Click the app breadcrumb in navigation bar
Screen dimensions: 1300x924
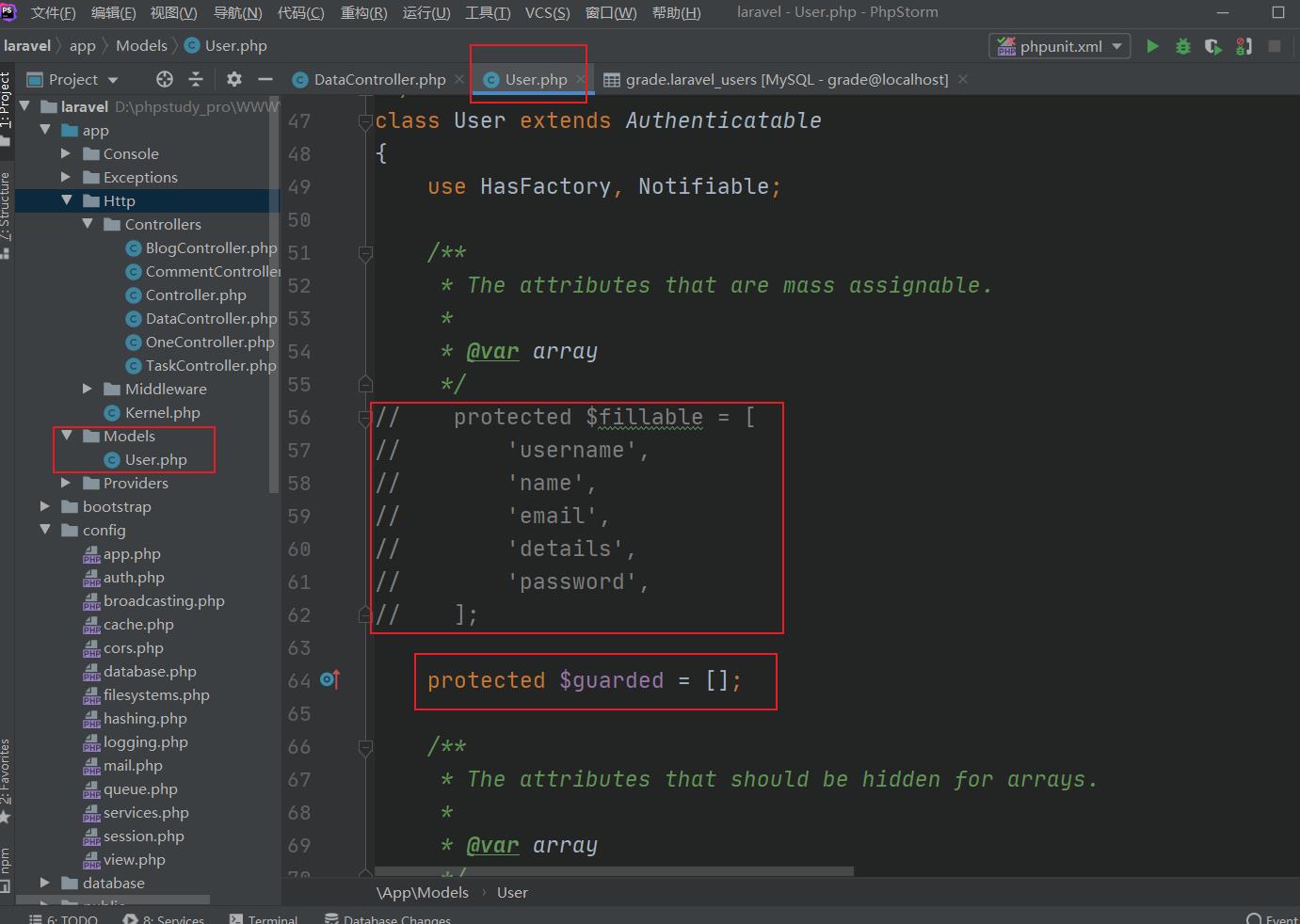pyautogui.click(x=82, y=45)
